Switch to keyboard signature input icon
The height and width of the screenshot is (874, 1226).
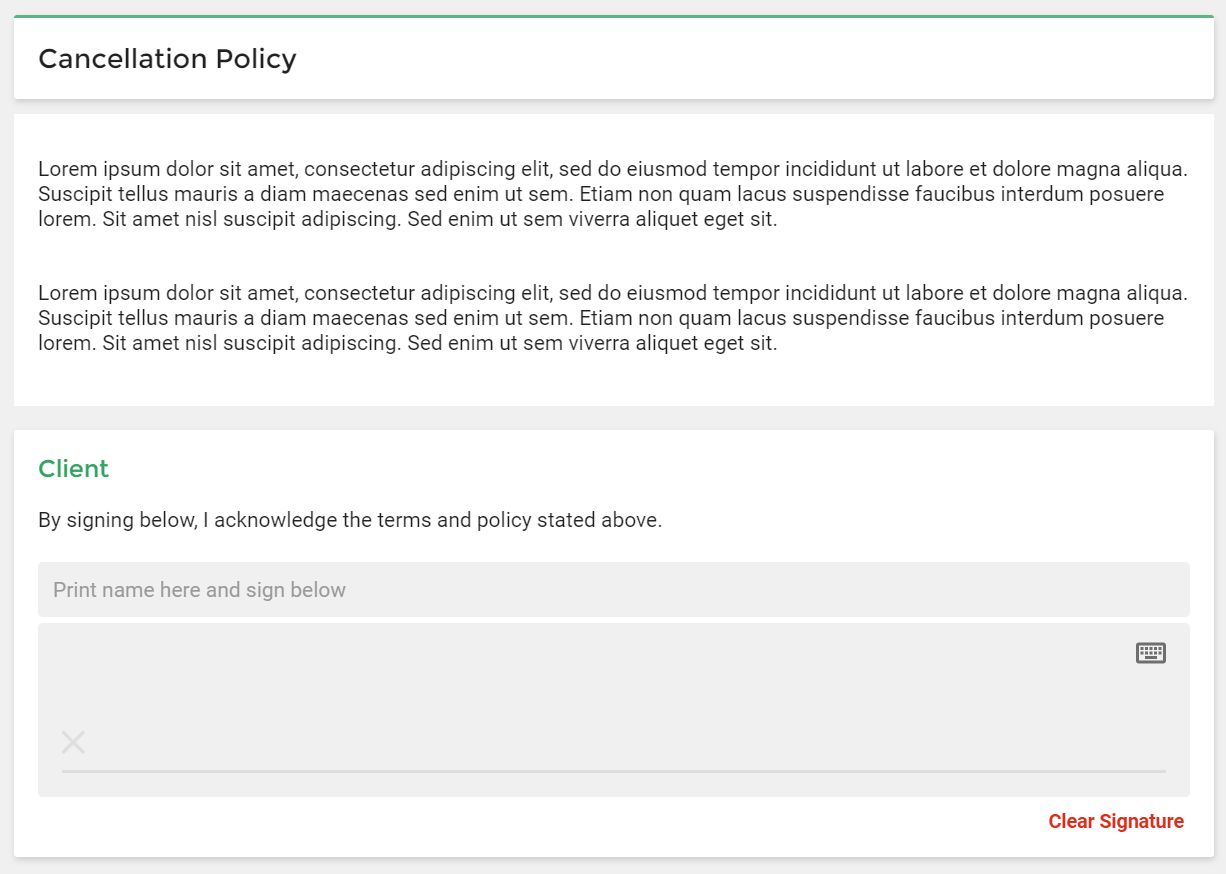tap(1151, 653)
